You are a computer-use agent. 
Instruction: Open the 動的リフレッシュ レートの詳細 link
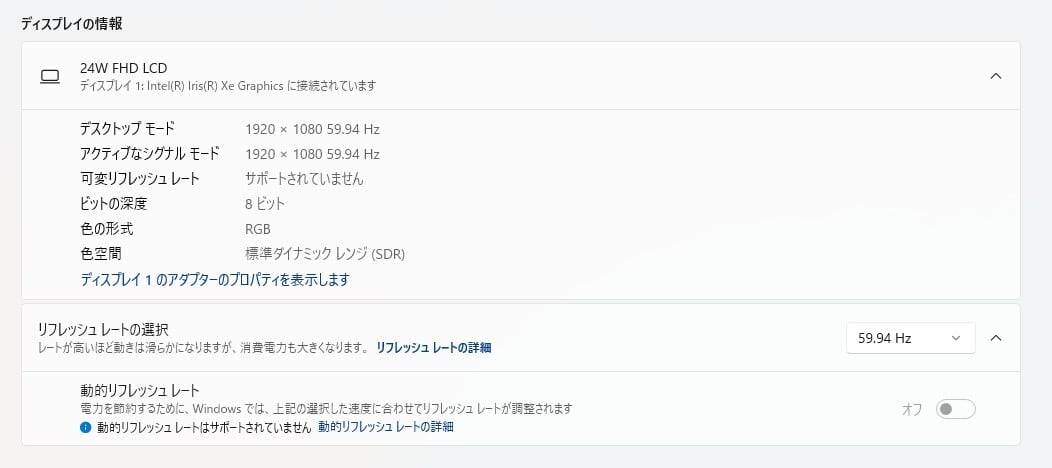coord(385,427)
